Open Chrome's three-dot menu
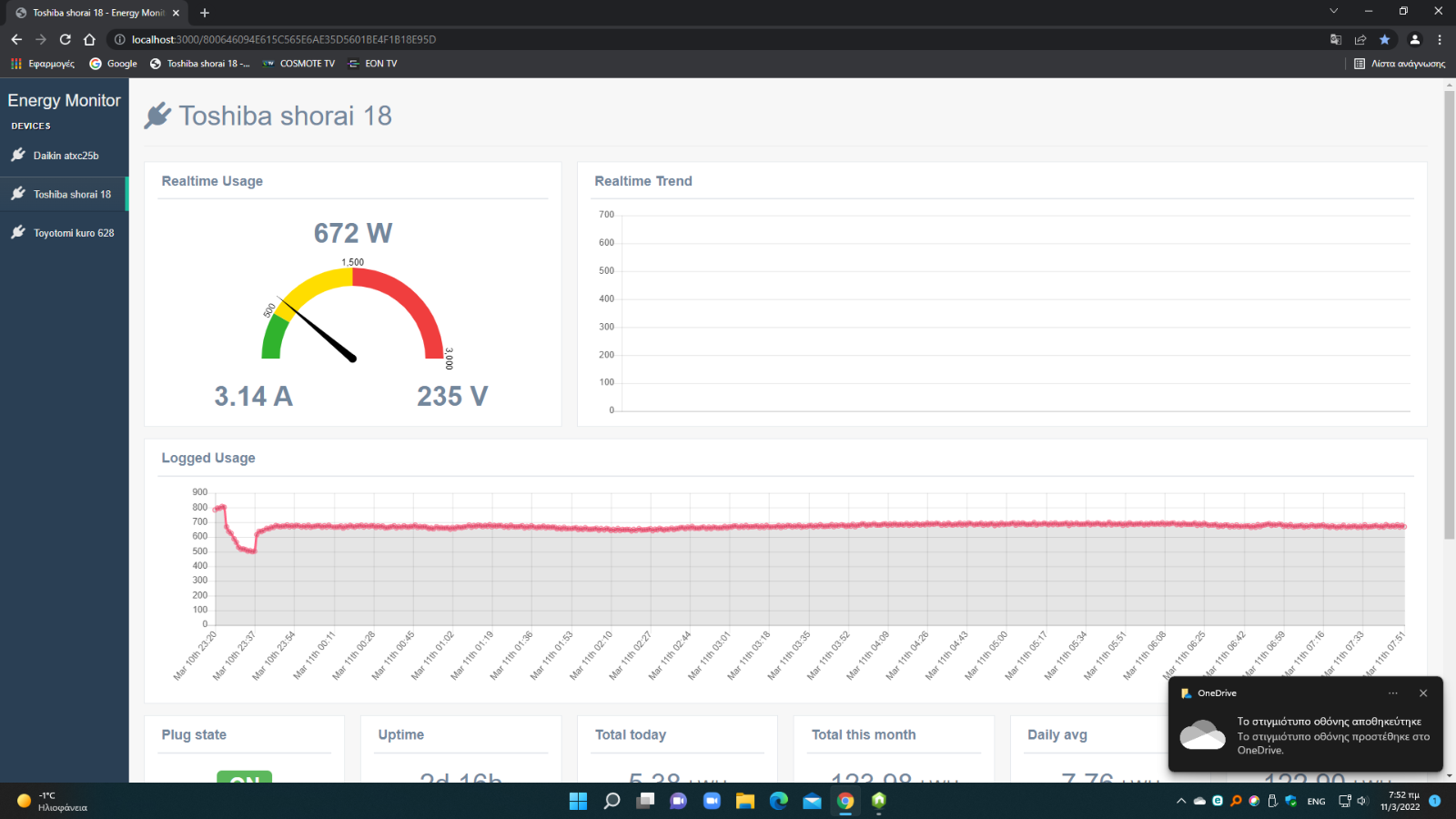This screenshot has height=819, width=1456. pyautogui.click(x=1440, y=39)
